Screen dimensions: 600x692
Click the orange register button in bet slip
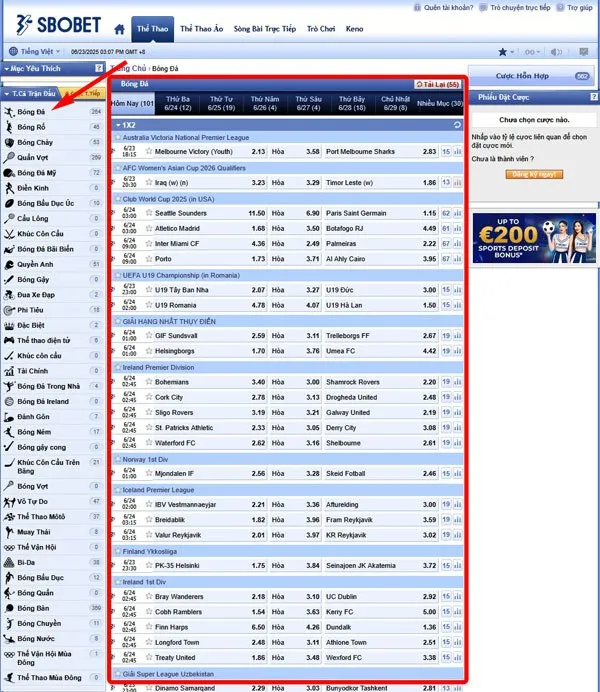[x=534, y=174]
